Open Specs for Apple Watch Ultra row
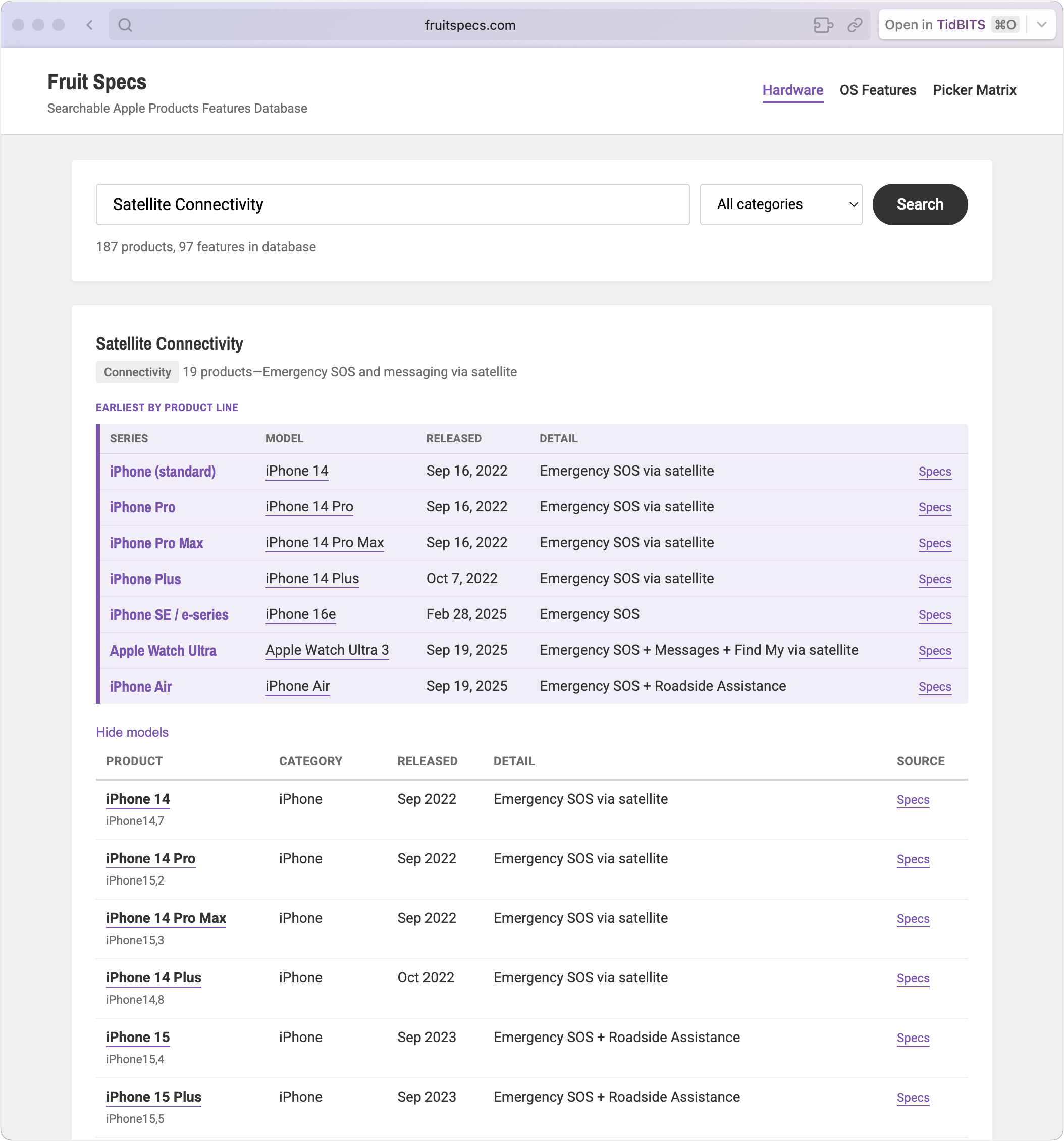 [935, 651]
